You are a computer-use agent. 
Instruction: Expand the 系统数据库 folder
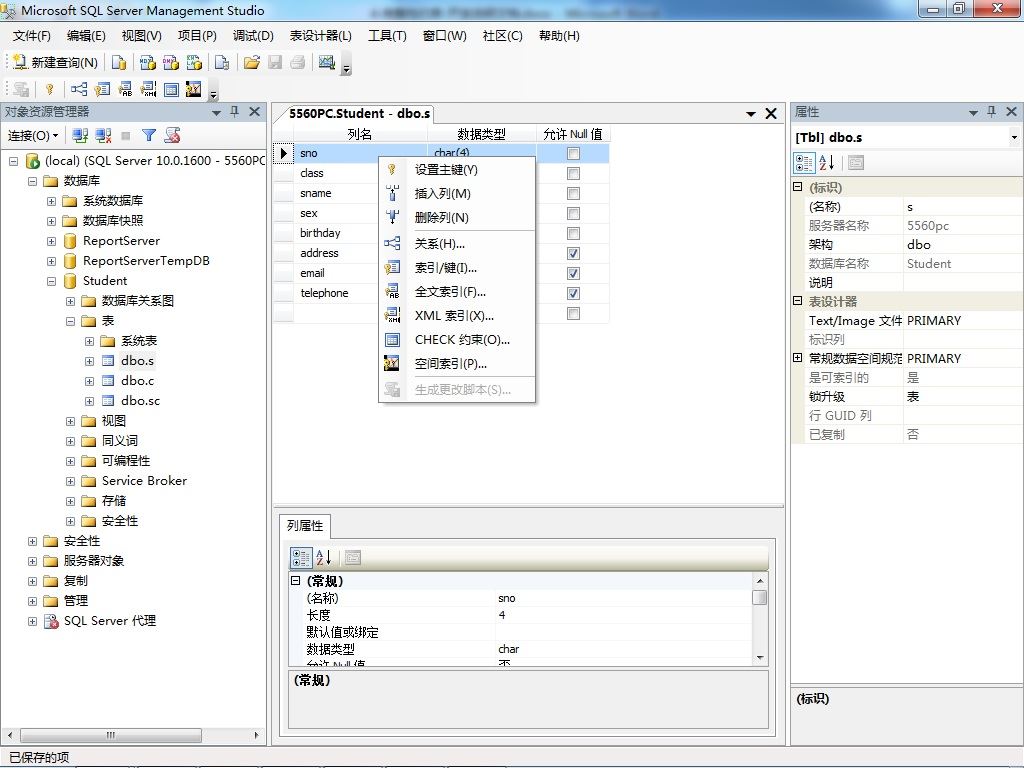click(52, 201)
